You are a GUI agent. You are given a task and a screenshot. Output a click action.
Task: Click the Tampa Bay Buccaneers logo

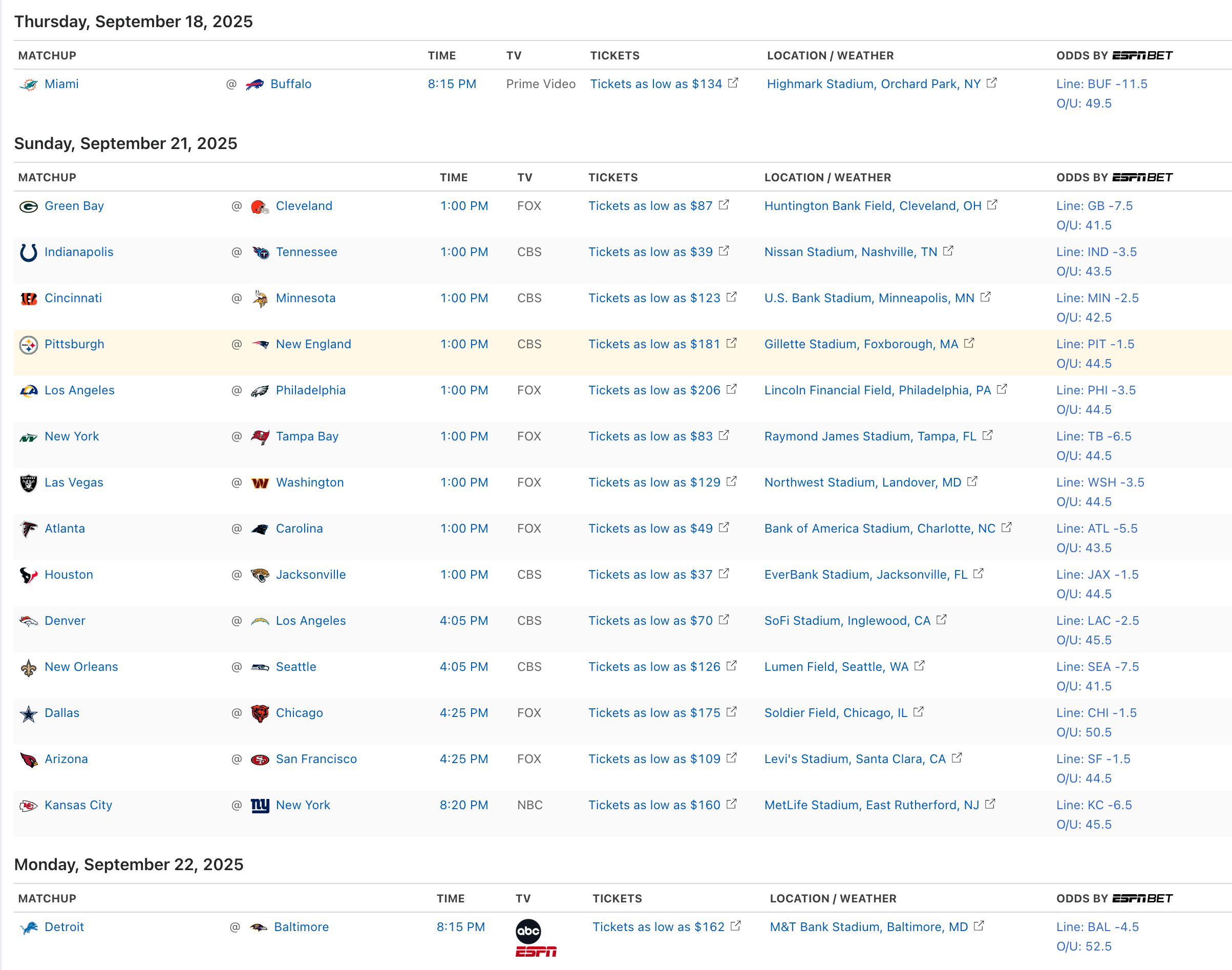pyautogui.click(x=260, y=437)
